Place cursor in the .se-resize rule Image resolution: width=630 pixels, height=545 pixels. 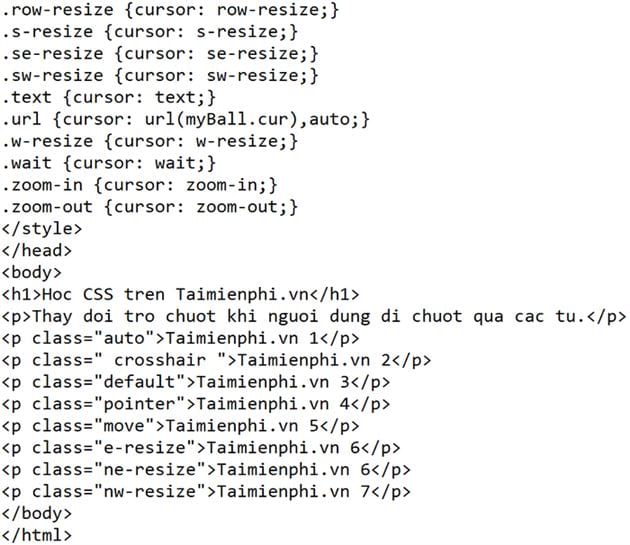pyautogui.click(x=160, y=53)
